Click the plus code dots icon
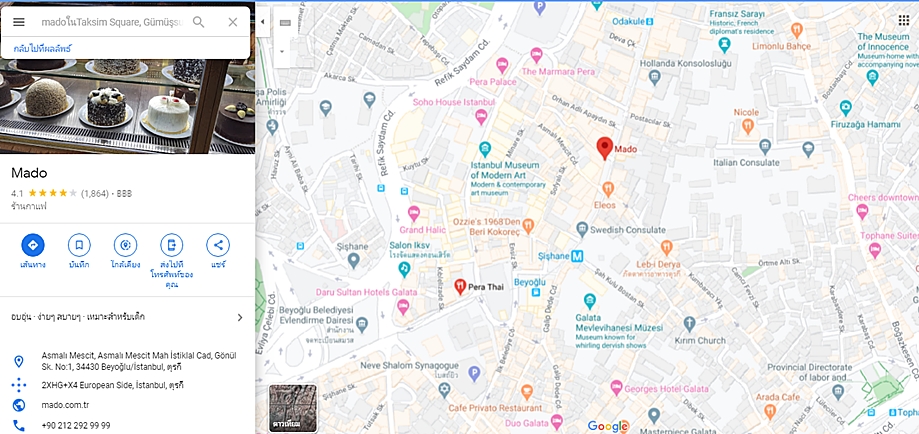The image size is (919, 434). click(19, 385)
